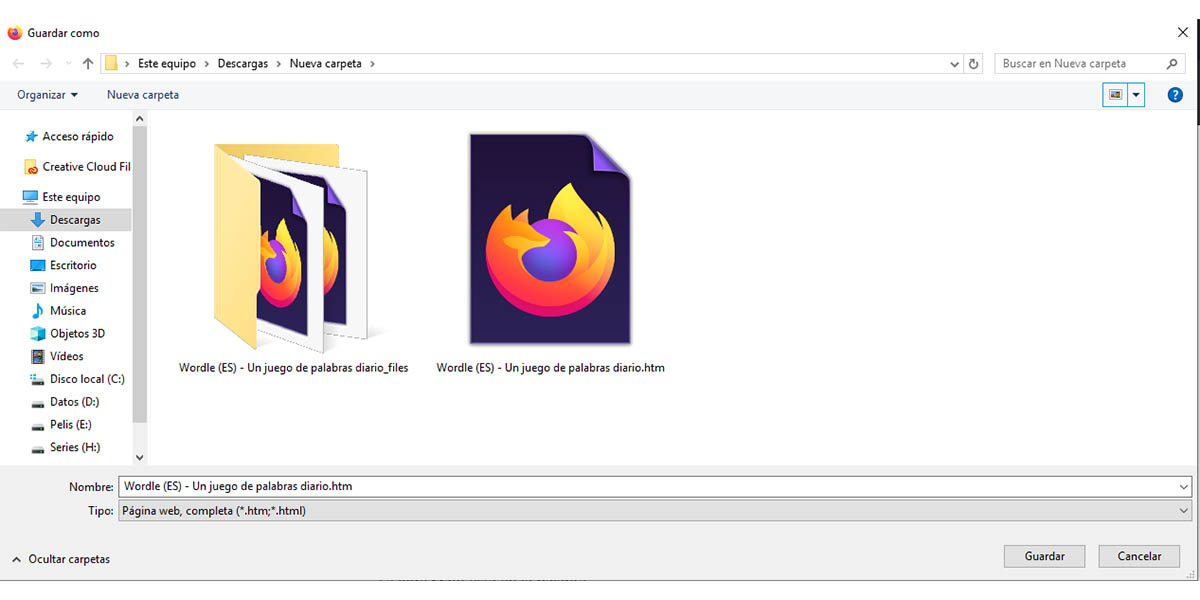Select Series (H:) drive
This screenshot has height=600, width=1200.
(x=77, y=448)
